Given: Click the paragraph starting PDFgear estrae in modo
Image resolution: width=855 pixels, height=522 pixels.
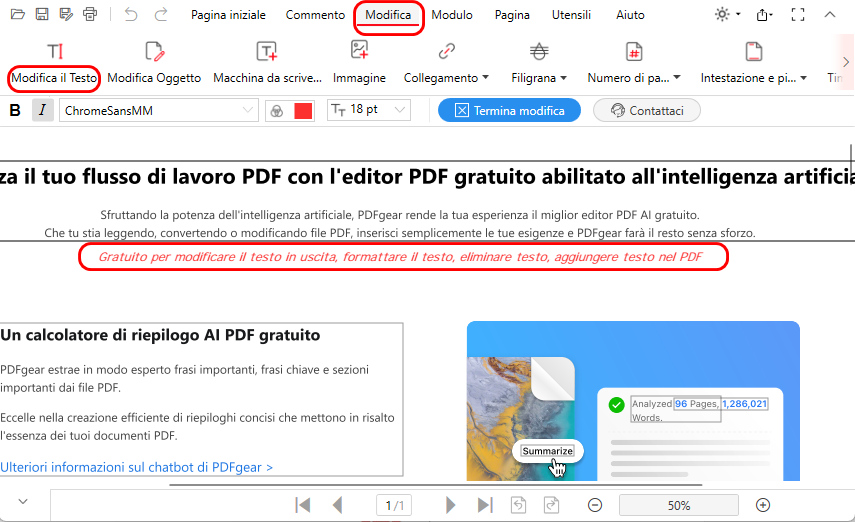Looking at the screenshot, I should coord(184,379).
